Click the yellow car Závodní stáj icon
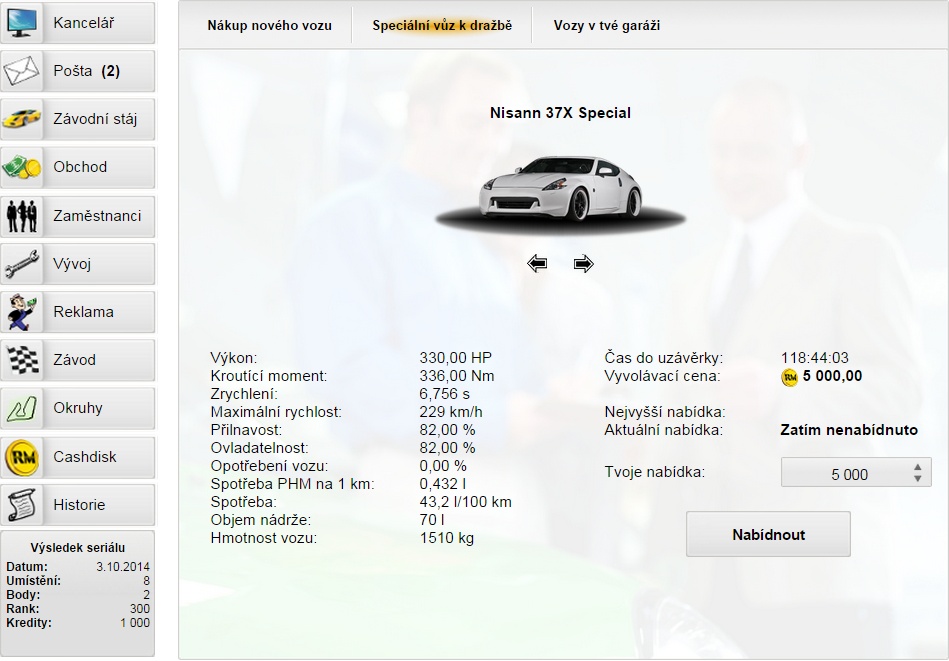 pyautogui.click(x=22, y=119)
